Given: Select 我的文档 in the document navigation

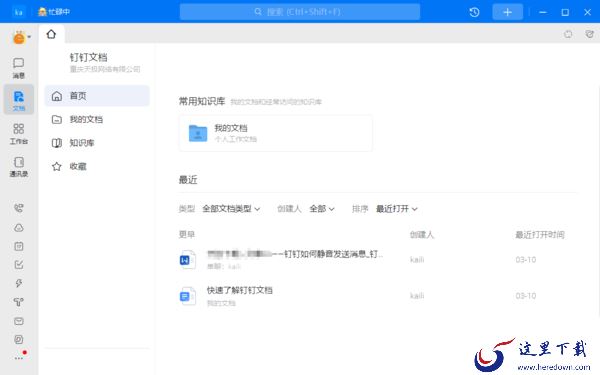Looking at the screenshot, I should click(x=97, y=119).
